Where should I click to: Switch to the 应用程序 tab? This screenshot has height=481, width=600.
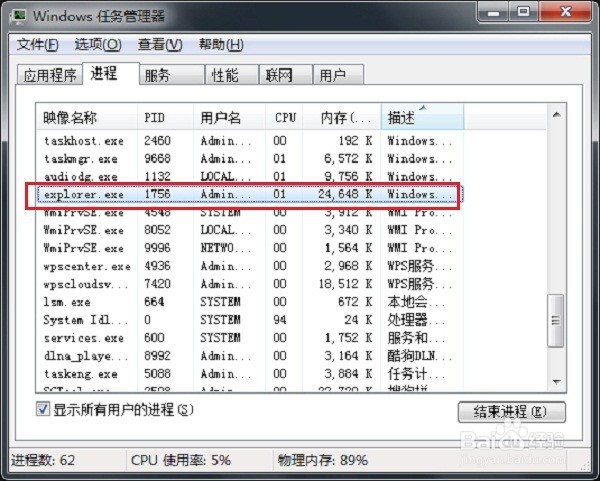point(50,75)
